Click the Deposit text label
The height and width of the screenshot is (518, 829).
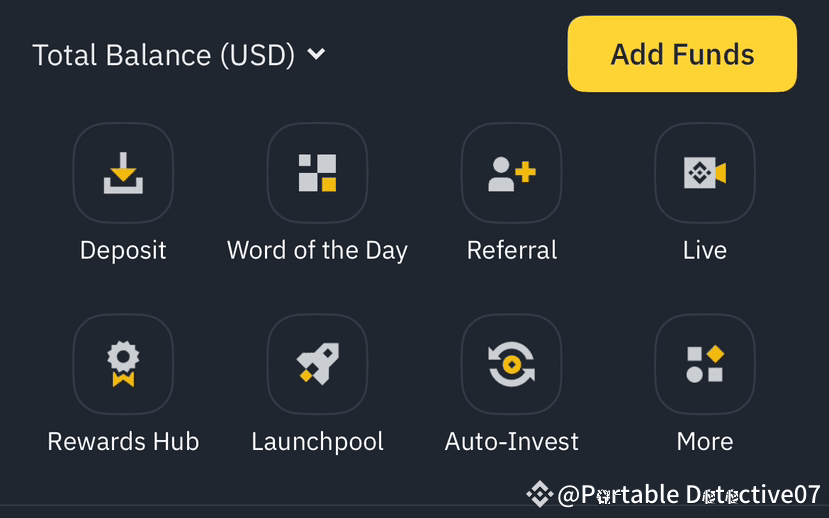123,250
